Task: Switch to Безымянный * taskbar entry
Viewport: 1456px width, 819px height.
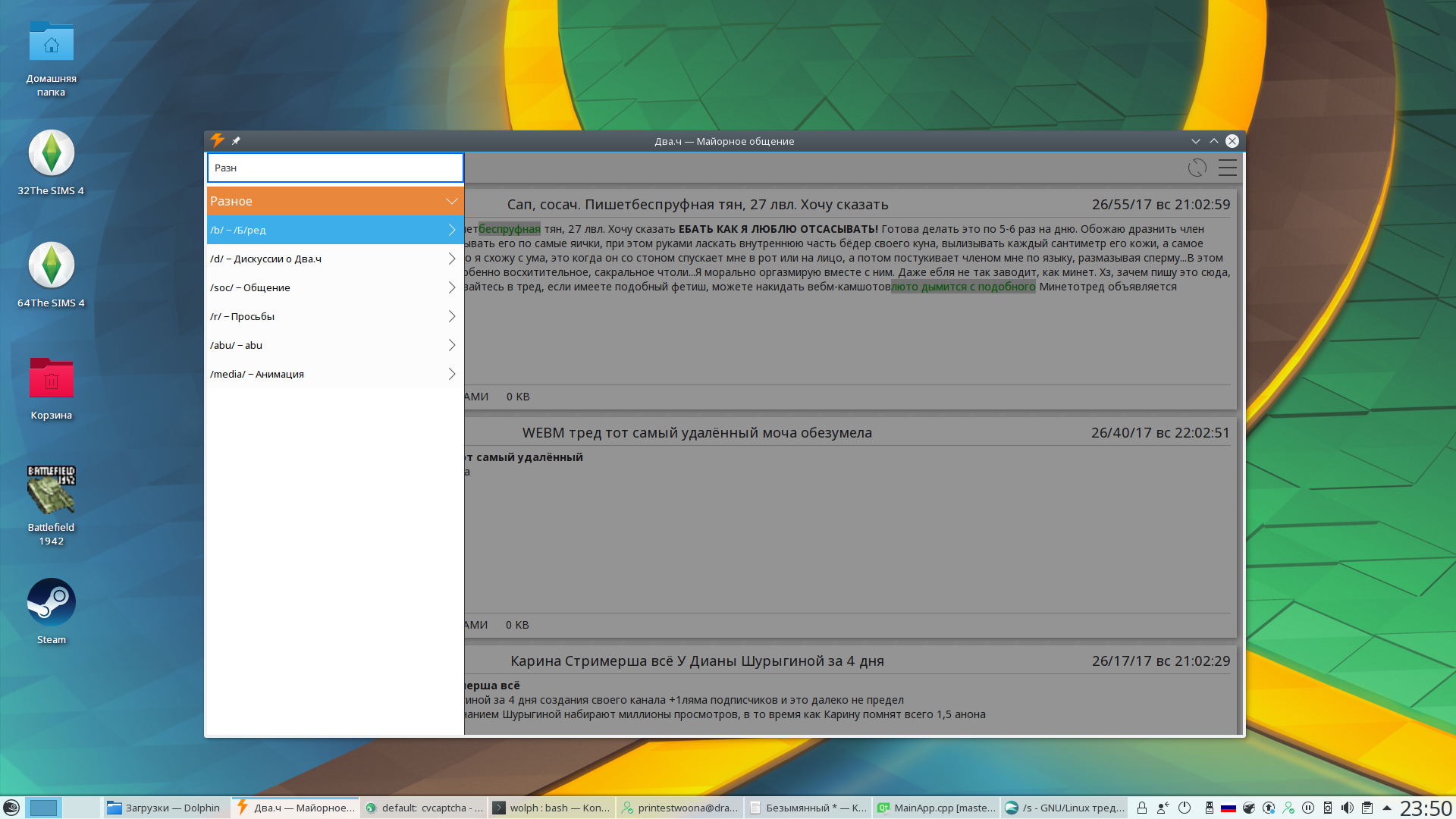Action: pos(807,808)
